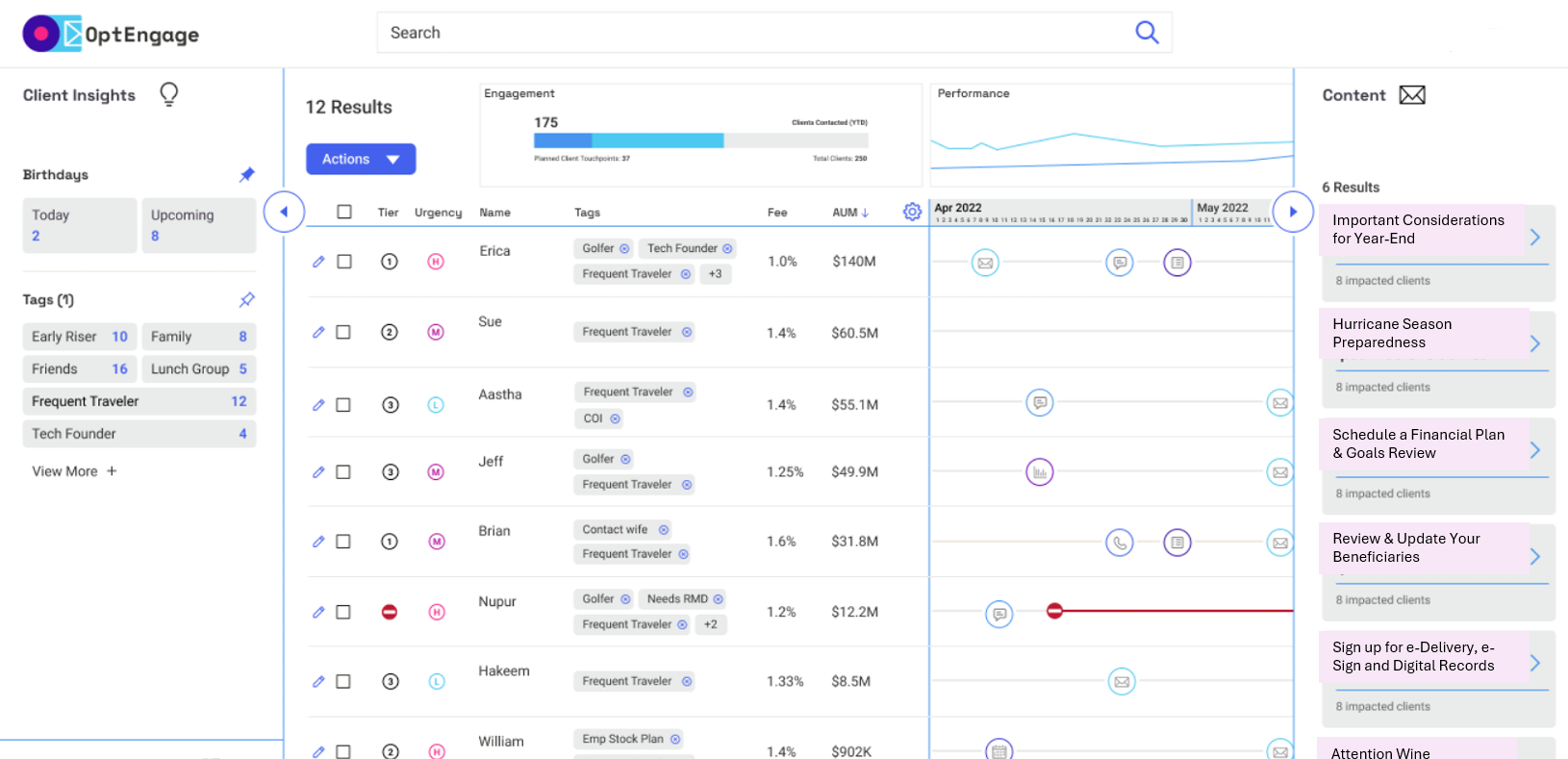Viewport: 1568px width, 759px height.
Task: Remove the Tech Founder tag from Erica
Action: (x=727, y=248)
